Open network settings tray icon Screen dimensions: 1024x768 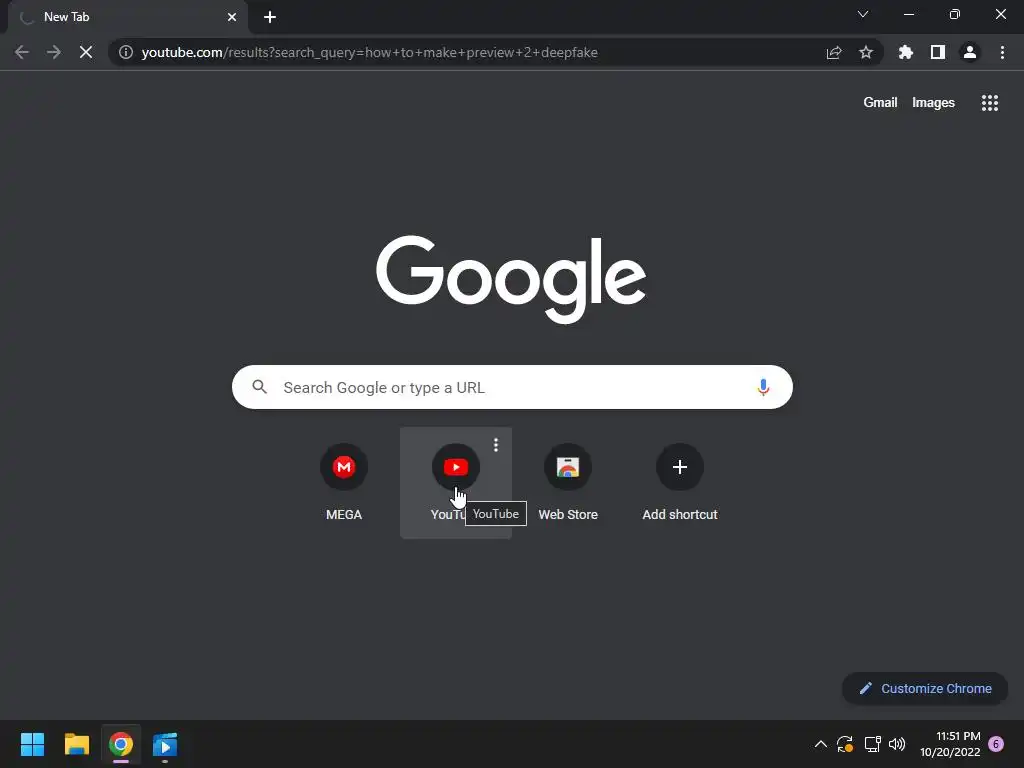(x=872, y=744)
